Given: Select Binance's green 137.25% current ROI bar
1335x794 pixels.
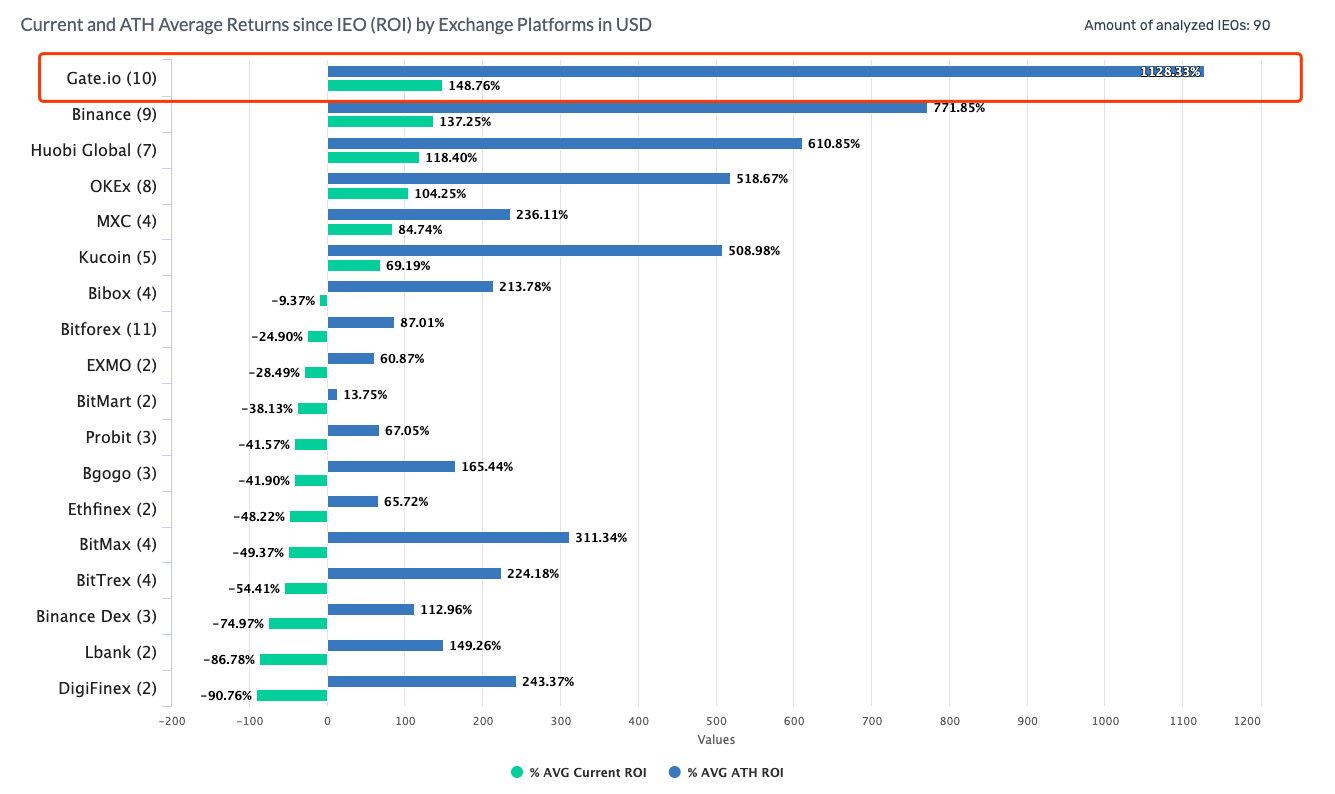Looking at the screenshot, I should (x=380, y=121).
